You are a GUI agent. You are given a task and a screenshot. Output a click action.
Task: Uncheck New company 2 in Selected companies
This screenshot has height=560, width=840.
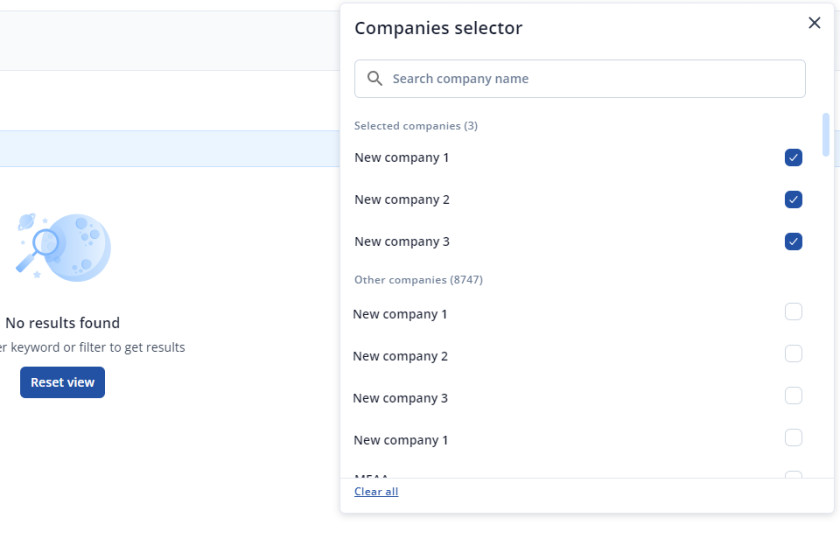pos(793,199)
